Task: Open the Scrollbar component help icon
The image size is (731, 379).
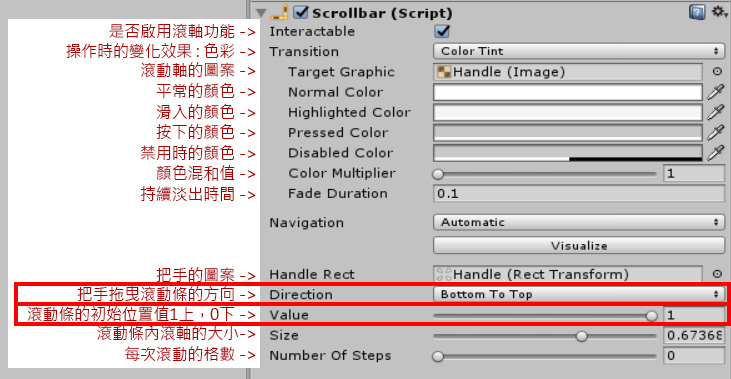Action: 697,12
